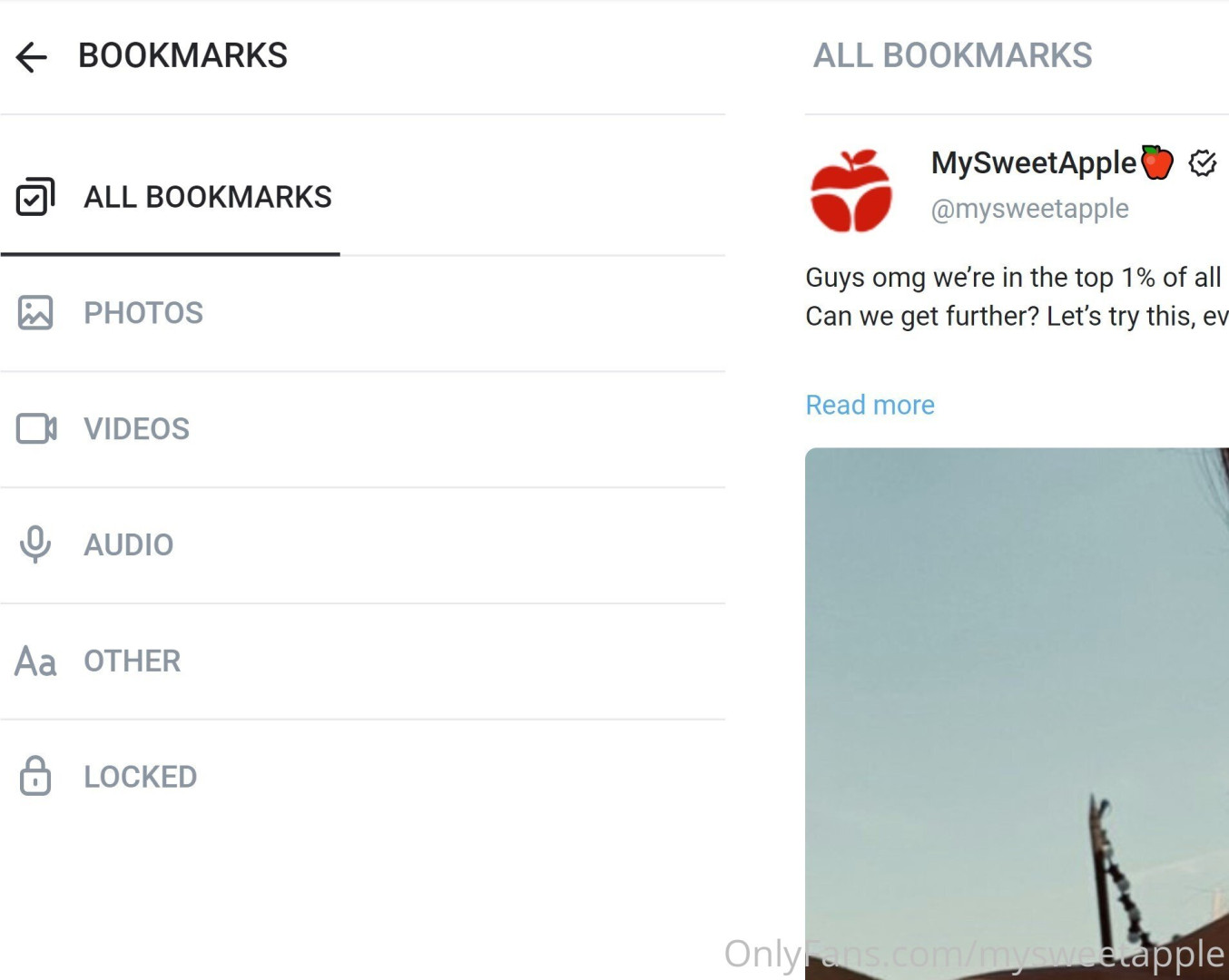Click the Audio microphone icon
The height and width of the screenshot is (980, 1229).
35,544
